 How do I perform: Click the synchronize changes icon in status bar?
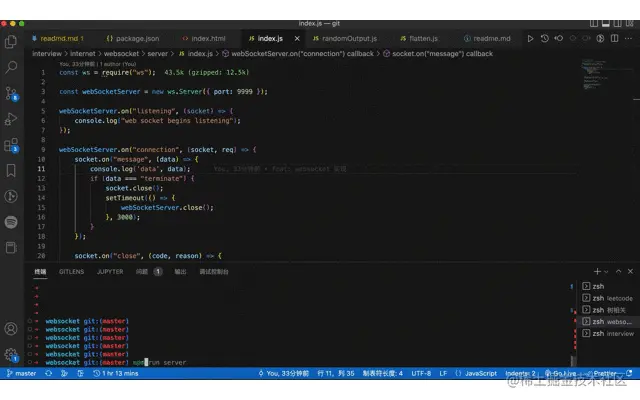point(49,373)
